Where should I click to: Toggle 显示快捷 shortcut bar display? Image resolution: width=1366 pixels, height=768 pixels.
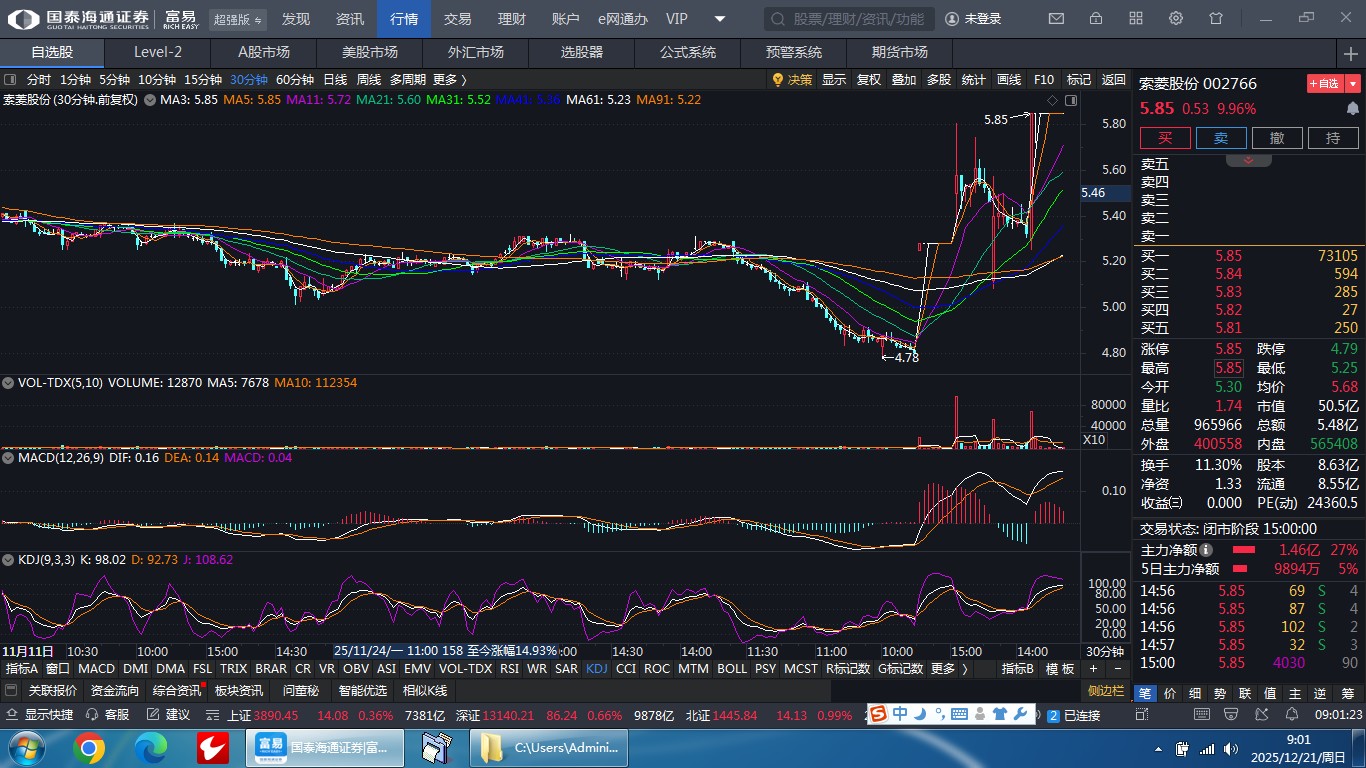(40, 715)
